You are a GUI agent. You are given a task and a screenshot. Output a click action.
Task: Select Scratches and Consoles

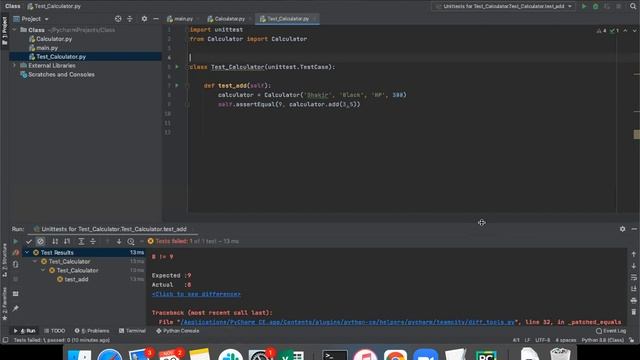point(58,75)
